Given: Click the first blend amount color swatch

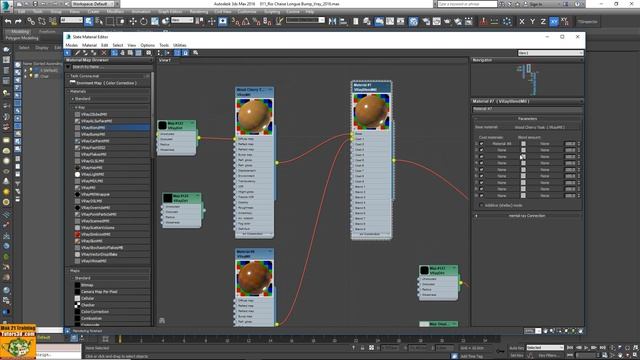Looking at the screenshot, I should [523, 144].
